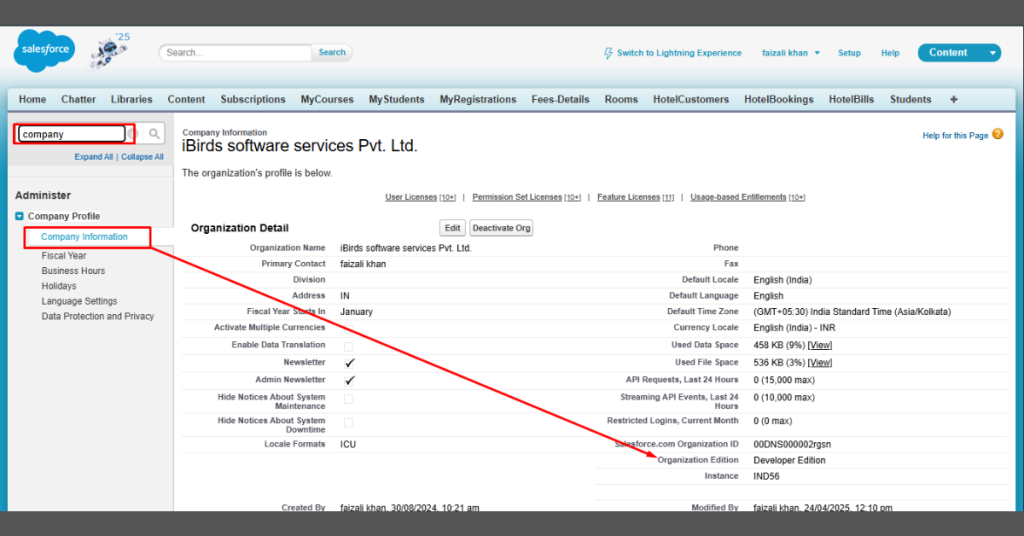Jump to Usage-based Entitlements link
This screenshot has height=536, width=1024.
(x=738, y=197)
